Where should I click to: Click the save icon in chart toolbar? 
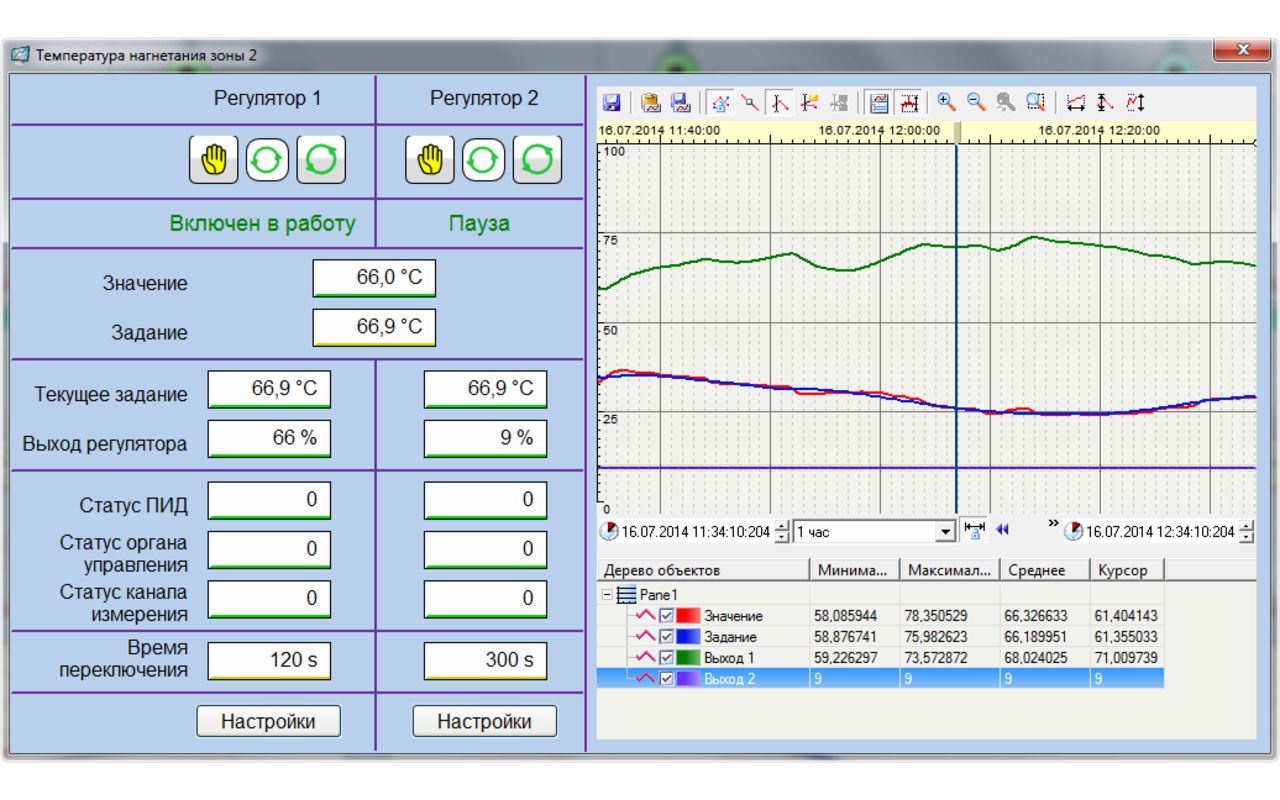[611, 103]
